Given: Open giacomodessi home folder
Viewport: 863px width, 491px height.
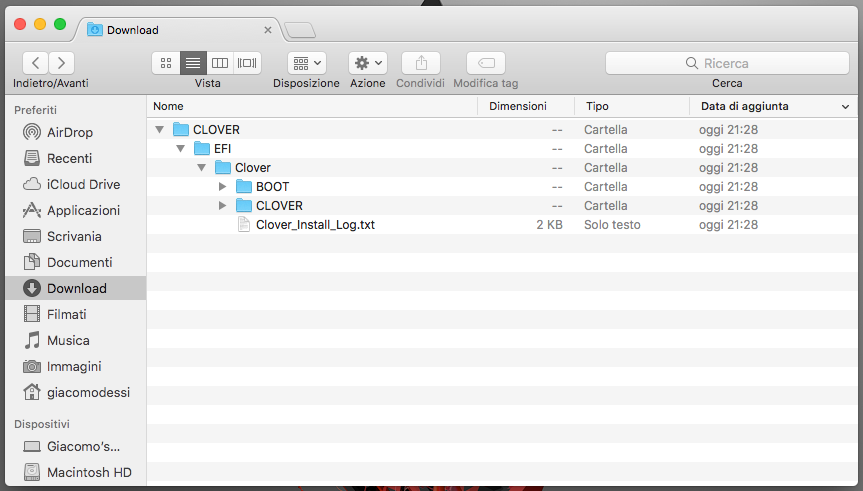Looking at the screenshot, I should [75, 392].
